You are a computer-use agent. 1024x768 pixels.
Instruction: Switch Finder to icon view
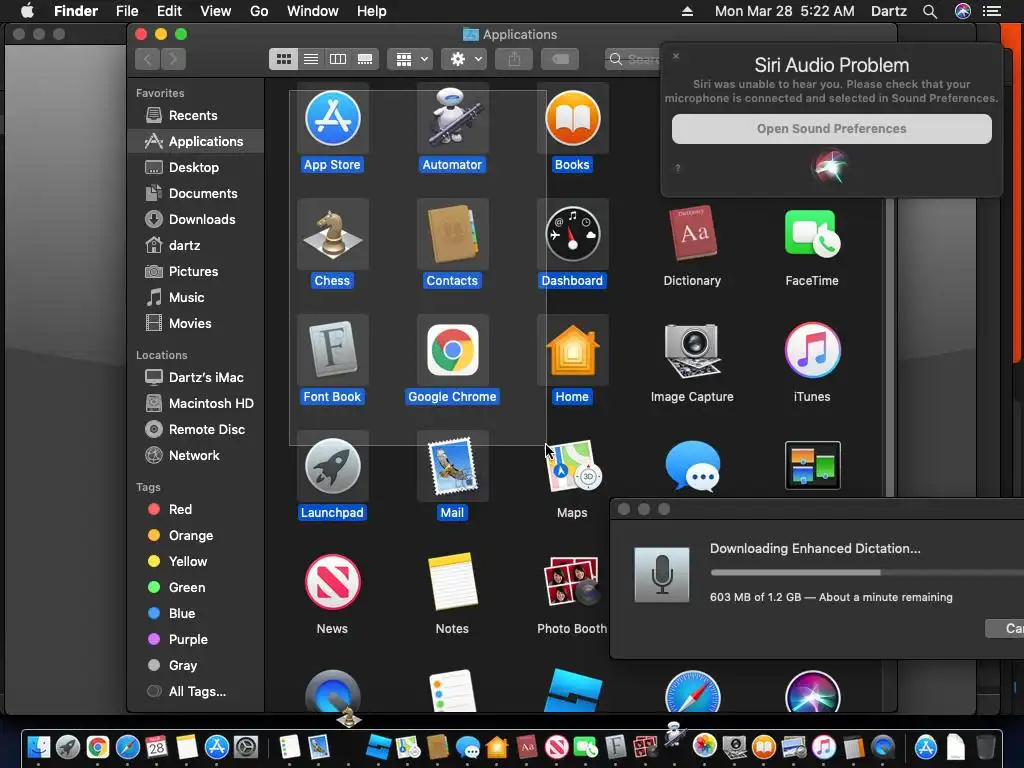tap(283, 59)
